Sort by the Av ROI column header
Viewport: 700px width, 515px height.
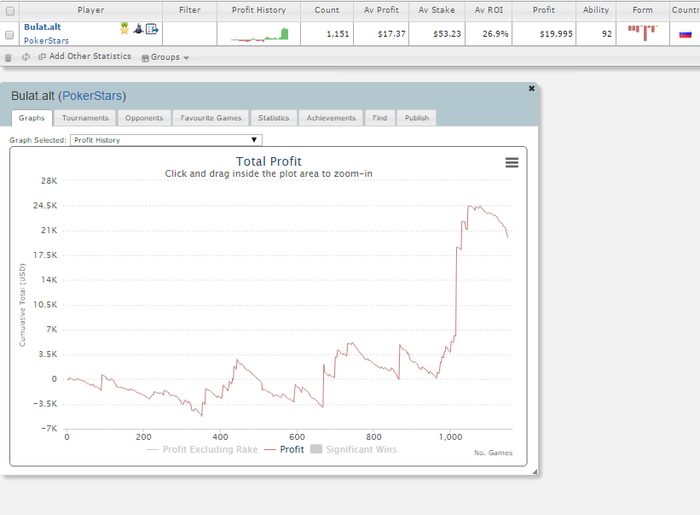pyautogui.click(x=489, y=10)
